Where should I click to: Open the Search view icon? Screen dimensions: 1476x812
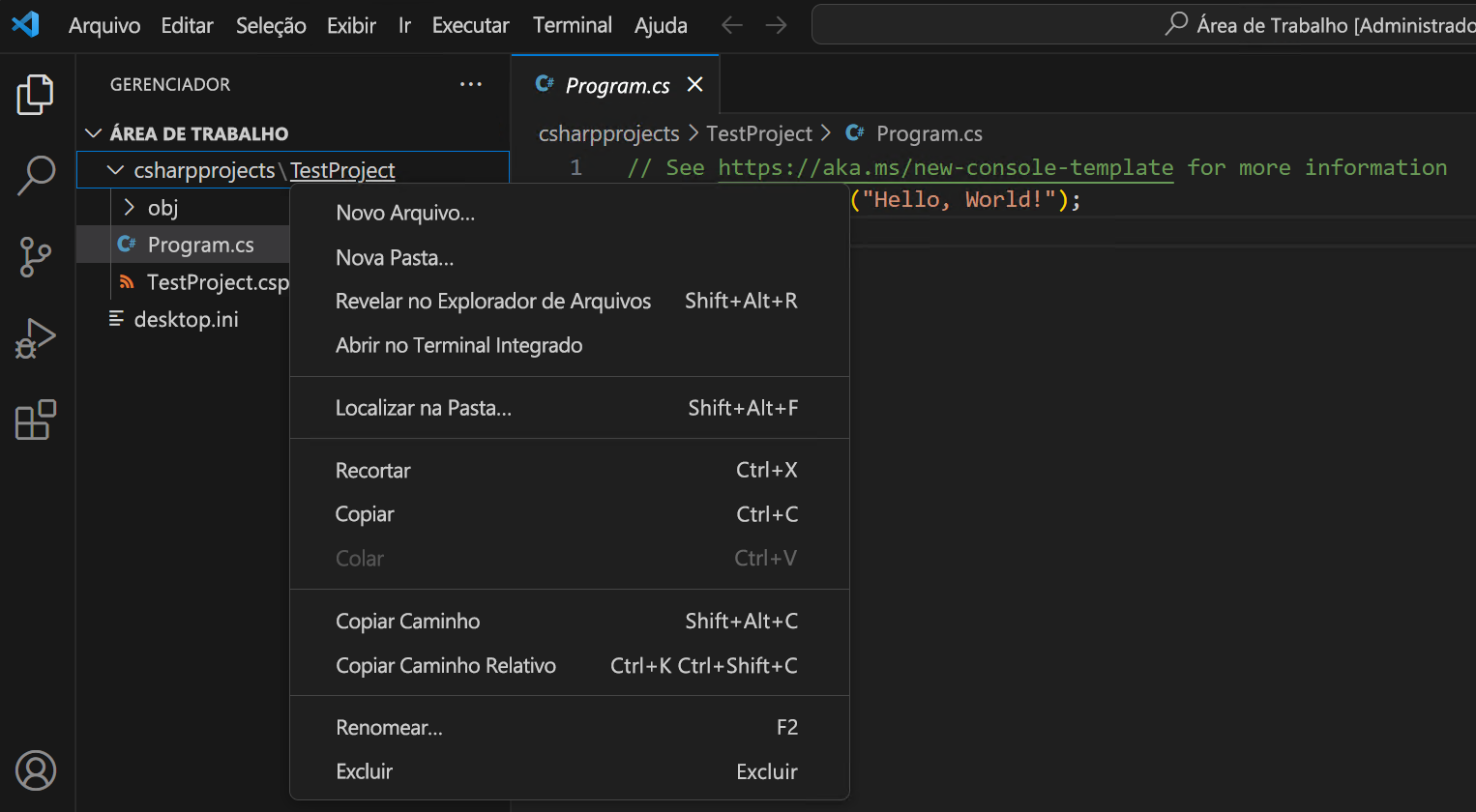[36, 176]
